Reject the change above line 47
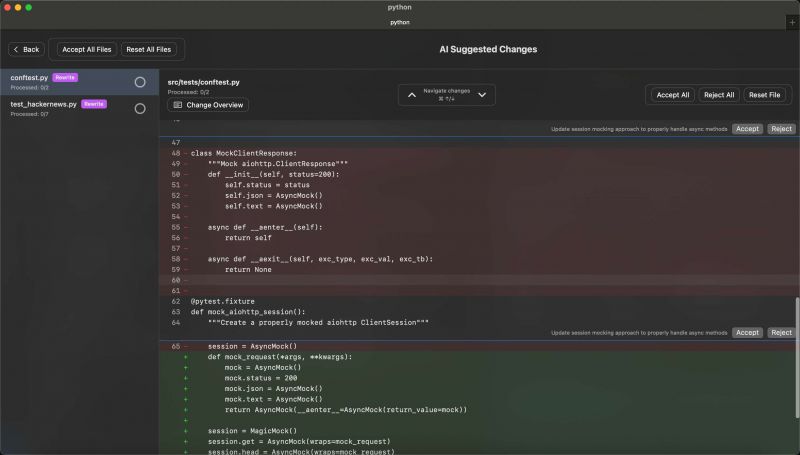The image size is (800, 455). pos(781,129)
